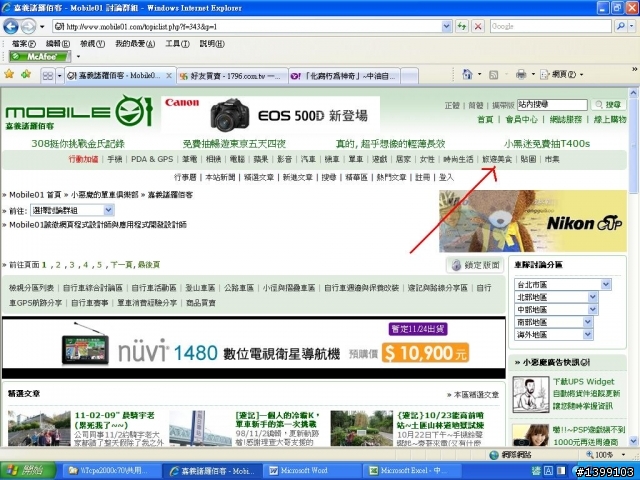Open the 11-02-09 晨騎宇老 article thumbnail
The height and width of the screenshot is (480, 640).
pos(39,428)
